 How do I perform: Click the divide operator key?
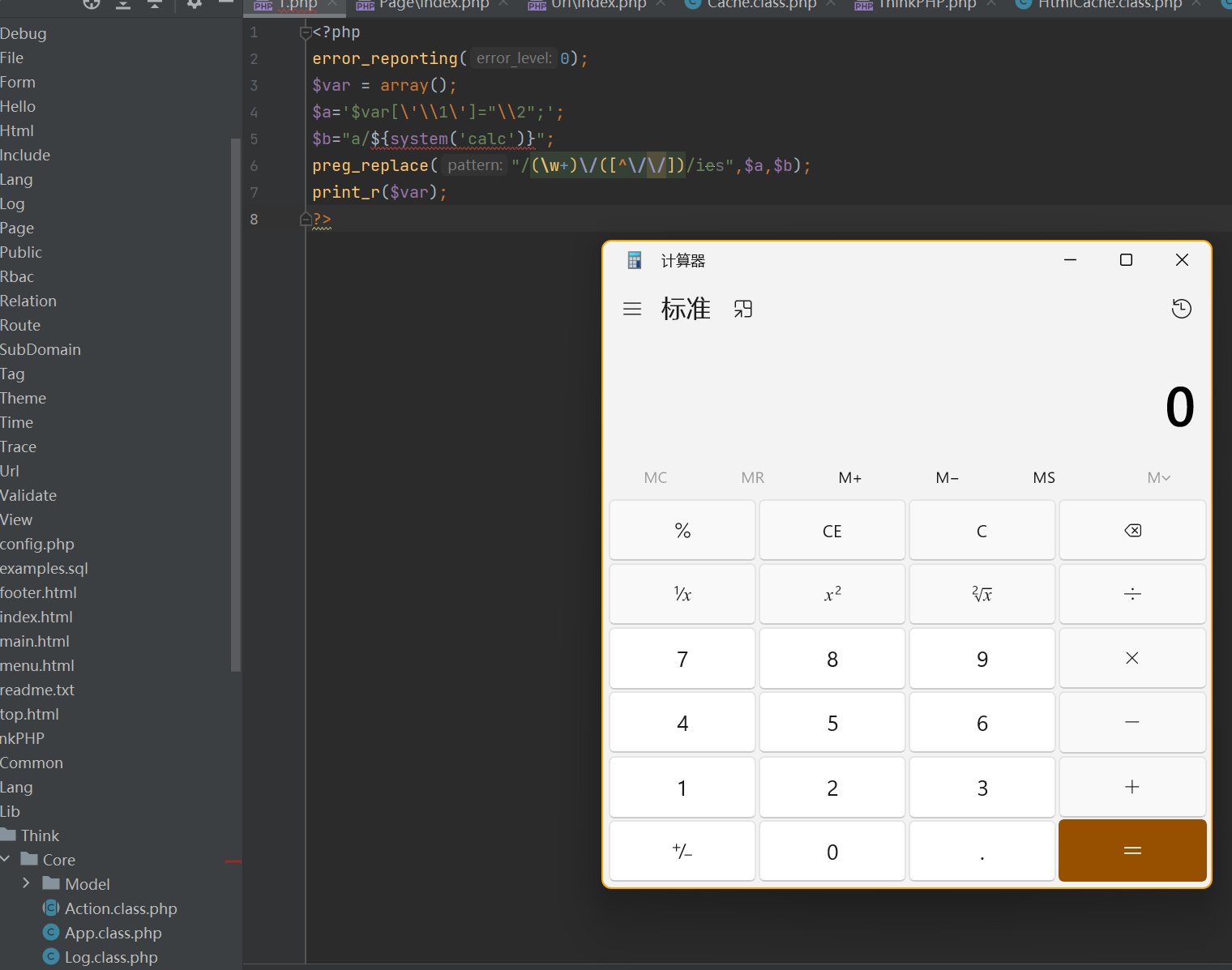[1132, 594]
